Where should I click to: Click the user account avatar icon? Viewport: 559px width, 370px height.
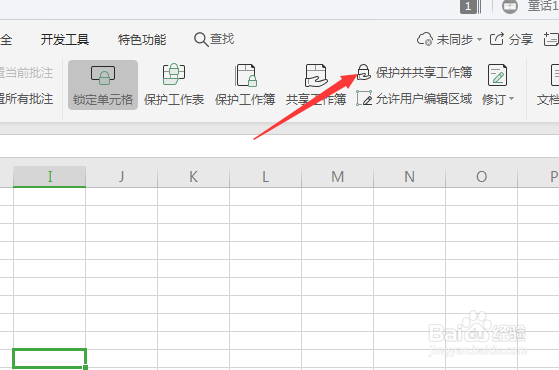tap(510, 6)
